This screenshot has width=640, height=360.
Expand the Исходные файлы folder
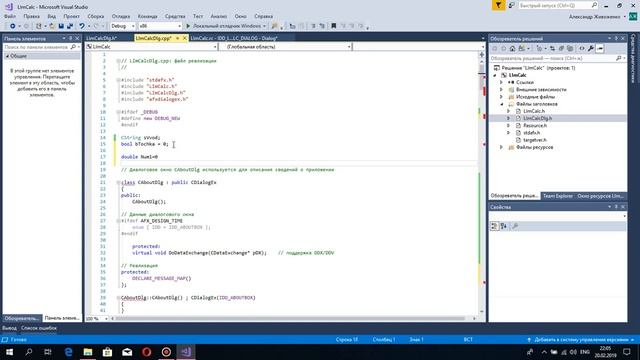[502, 97]
